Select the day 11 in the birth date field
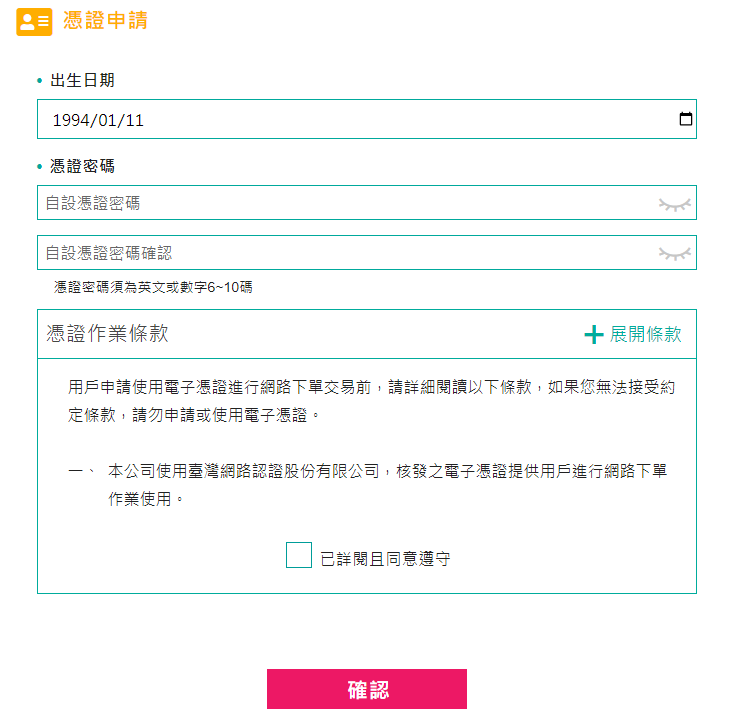Viewport: 744px width, 713px height. click(x=132, y=120)
